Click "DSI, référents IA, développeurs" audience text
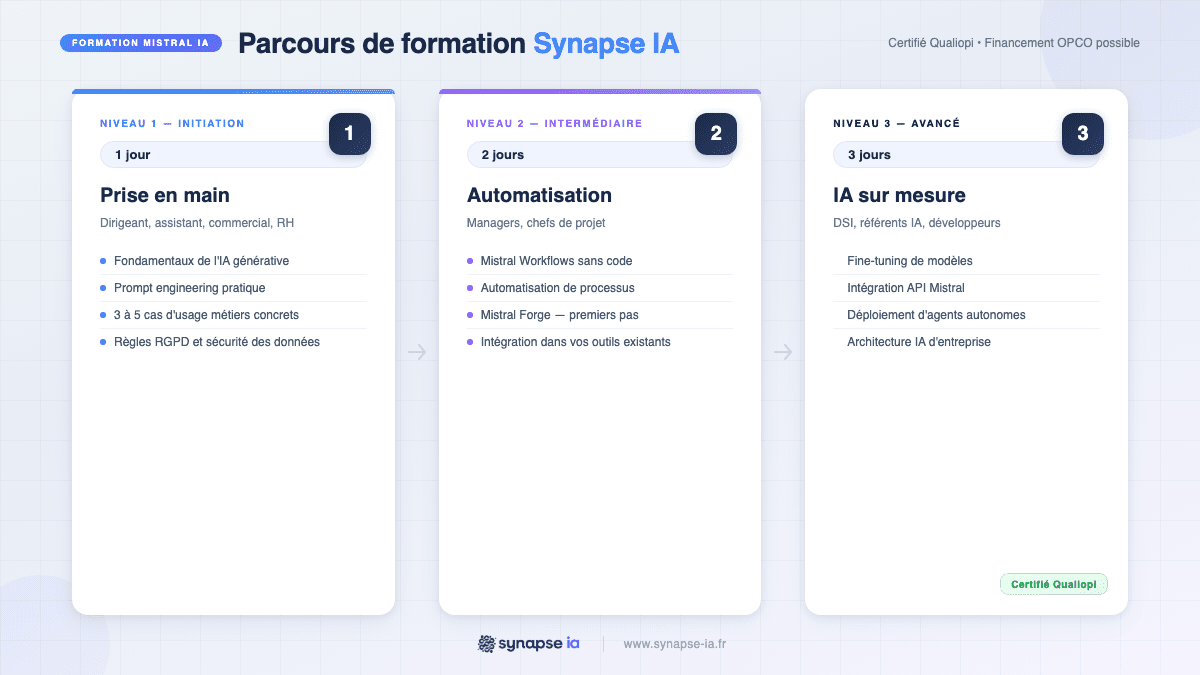1200x675 pixels. [x=917, y=223]
